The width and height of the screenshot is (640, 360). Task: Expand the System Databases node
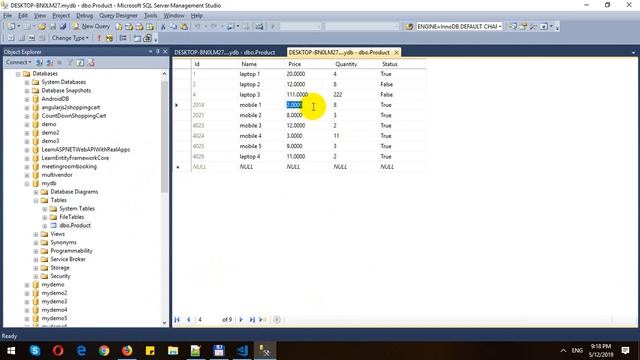point(27,82)
